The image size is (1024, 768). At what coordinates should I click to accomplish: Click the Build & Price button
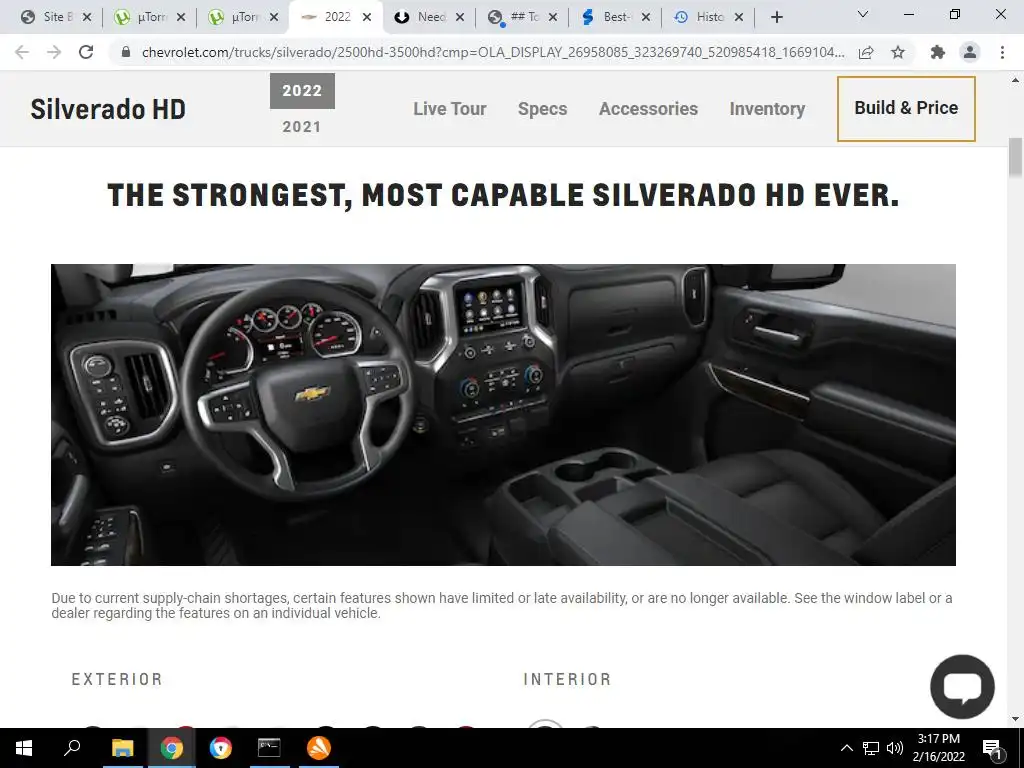pyautogui.click(x=906, y=108)
